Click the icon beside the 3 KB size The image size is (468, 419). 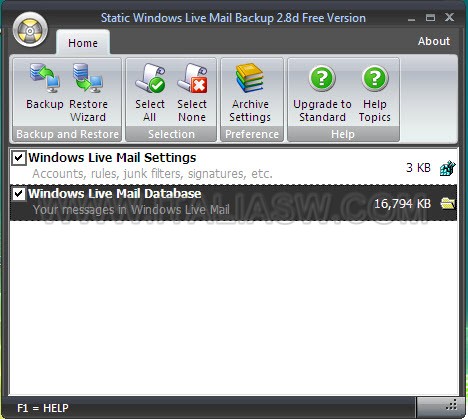coord(447,168)
